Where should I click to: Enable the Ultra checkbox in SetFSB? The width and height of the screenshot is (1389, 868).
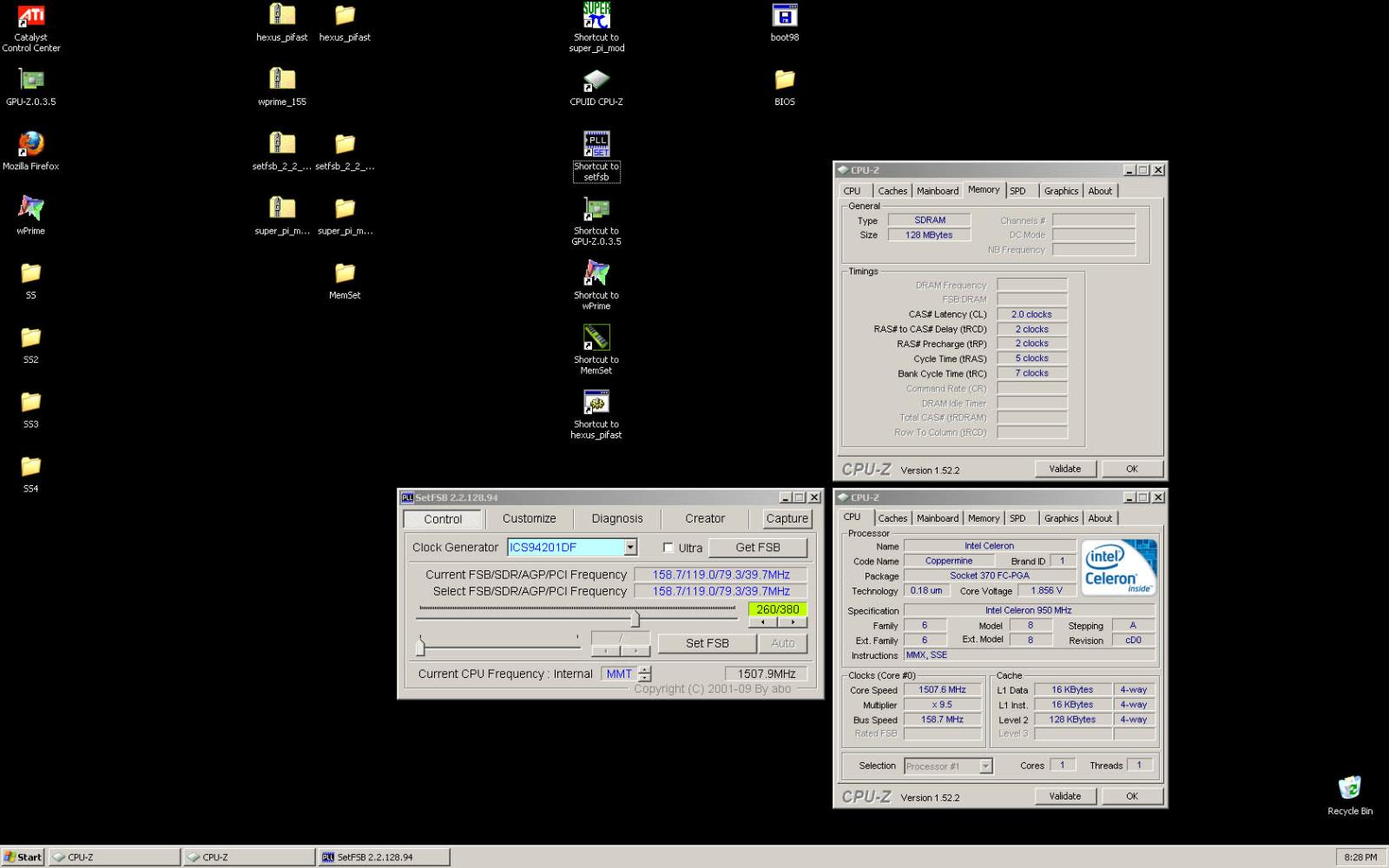click(x=668, y=548)
